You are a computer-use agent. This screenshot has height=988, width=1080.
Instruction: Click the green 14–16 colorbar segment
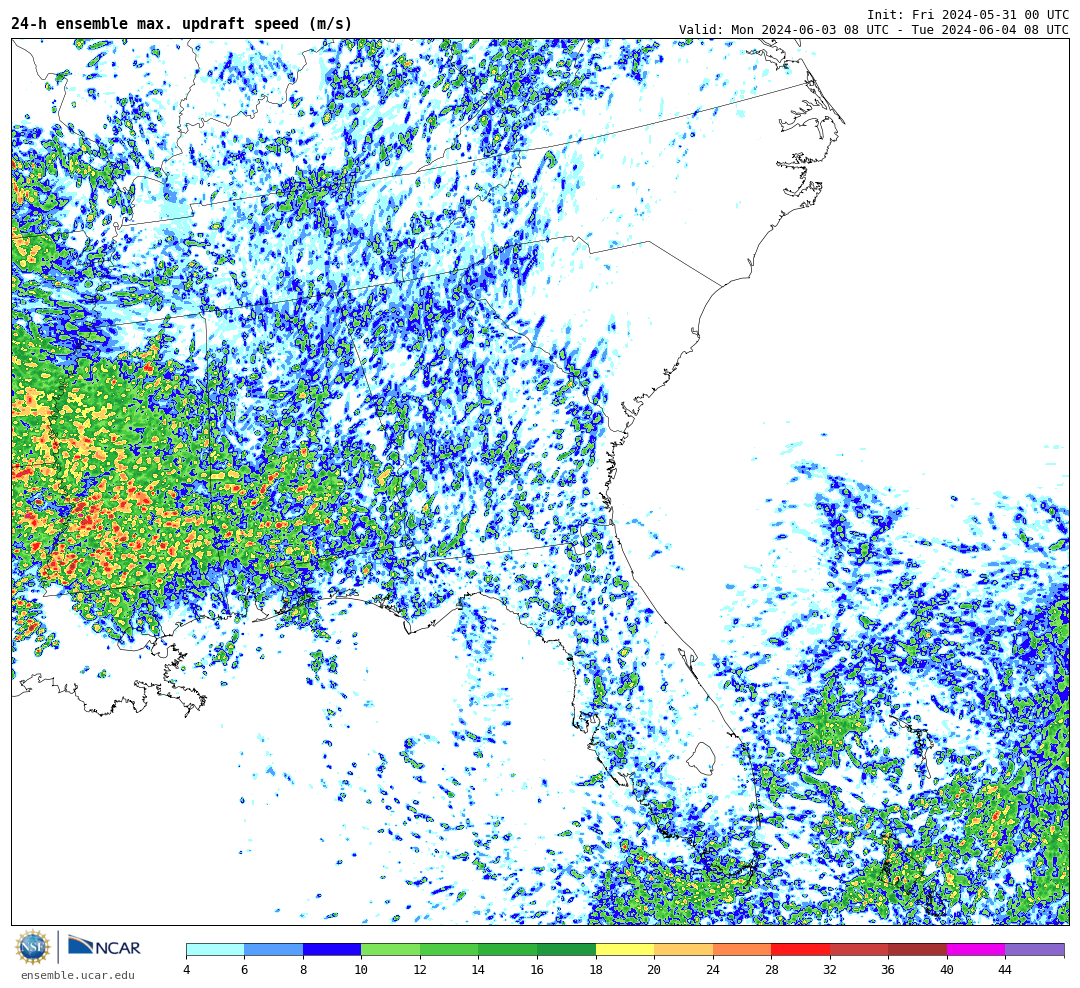pyautogui.click(x=508, y=949)
